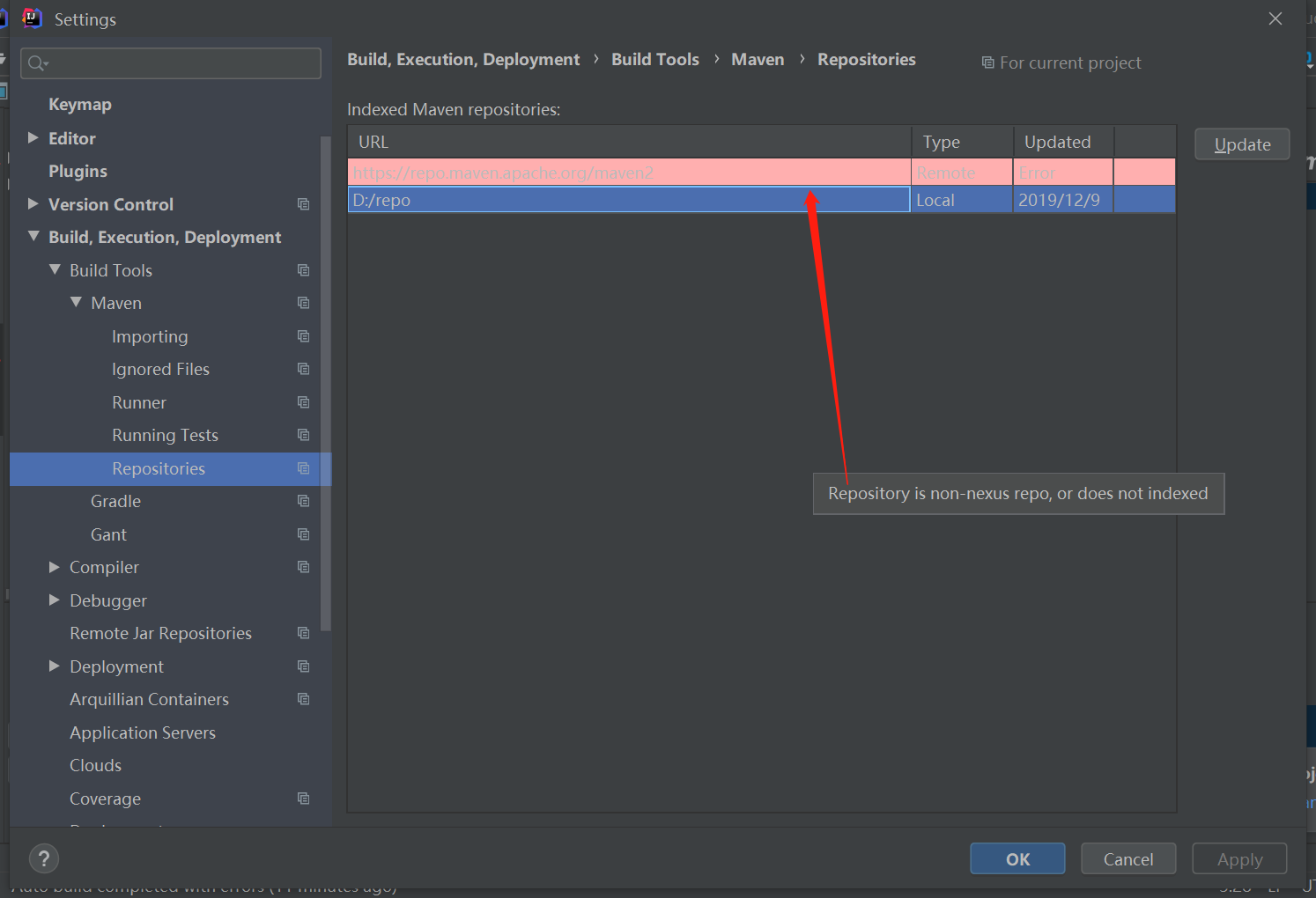Screen dimensions: 1316x898
Task: Select the Repositories tree item
Action: click(170, 468)
